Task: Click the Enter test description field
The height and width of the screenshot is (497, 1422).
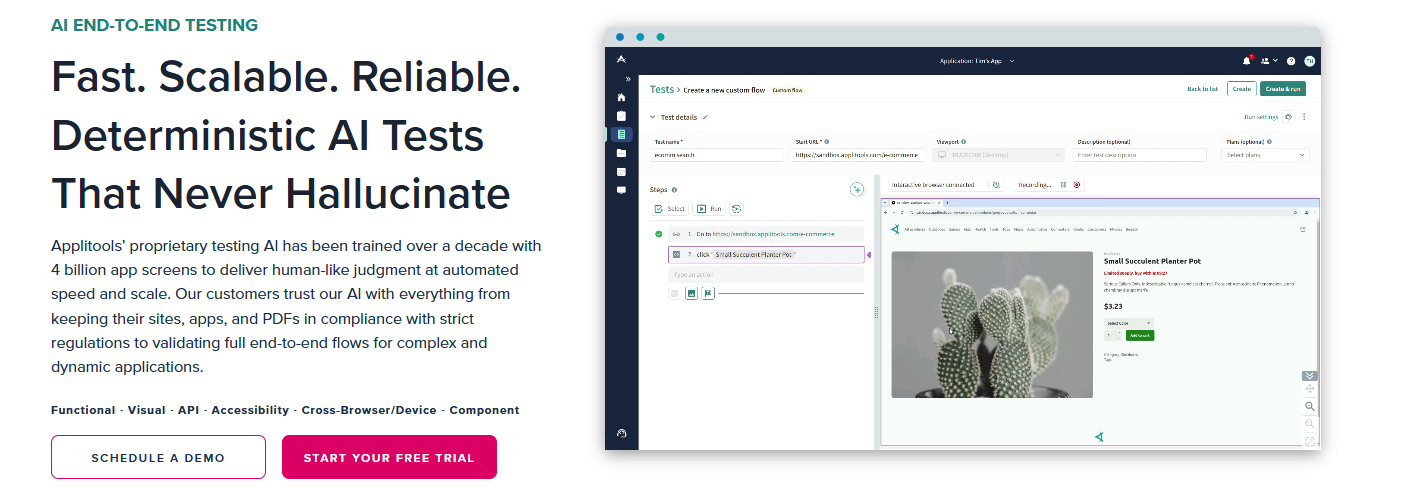Action: 1139,155
